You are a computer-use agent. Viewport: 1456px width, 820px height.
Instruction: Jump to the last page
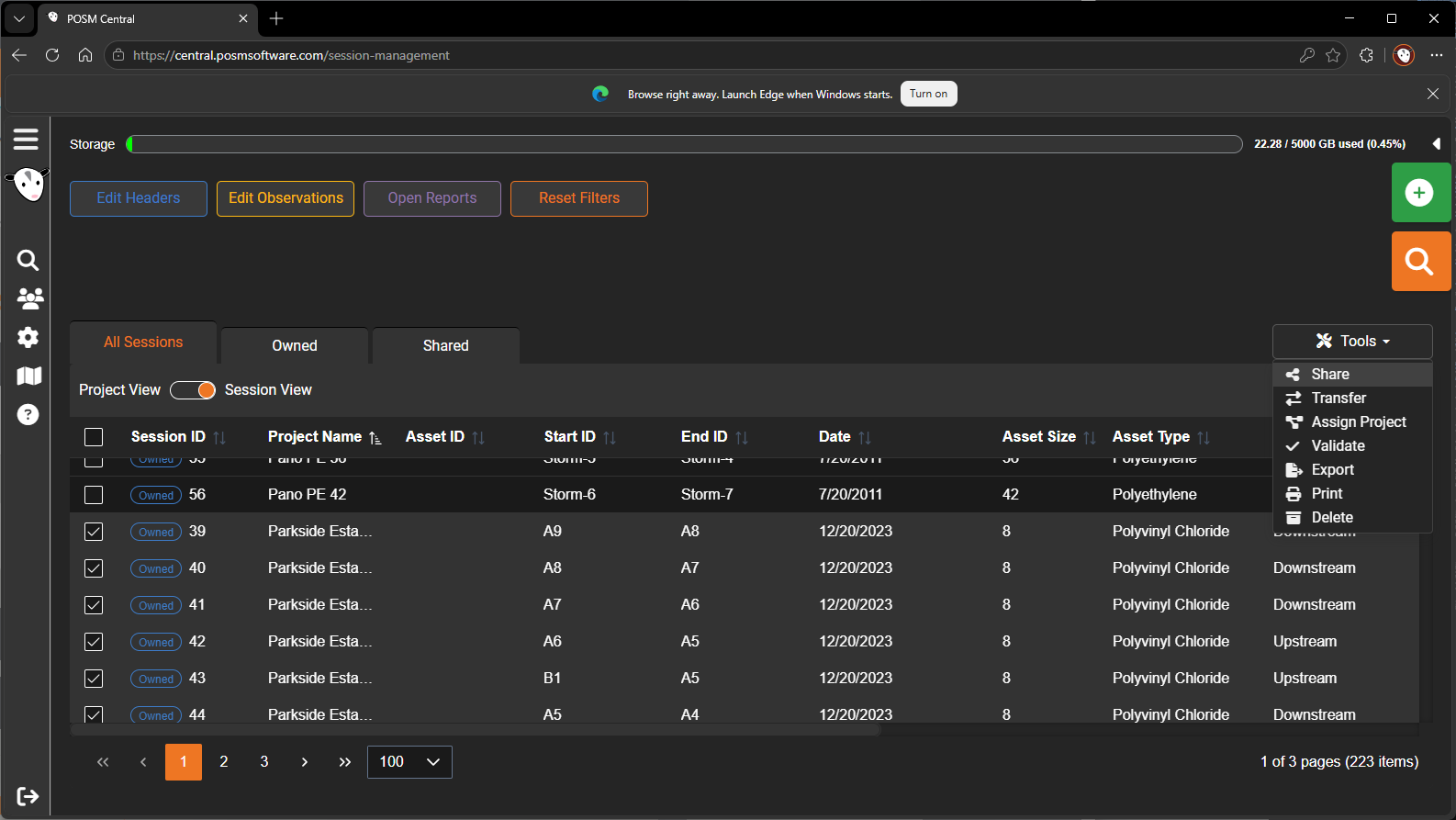[345, 762]
